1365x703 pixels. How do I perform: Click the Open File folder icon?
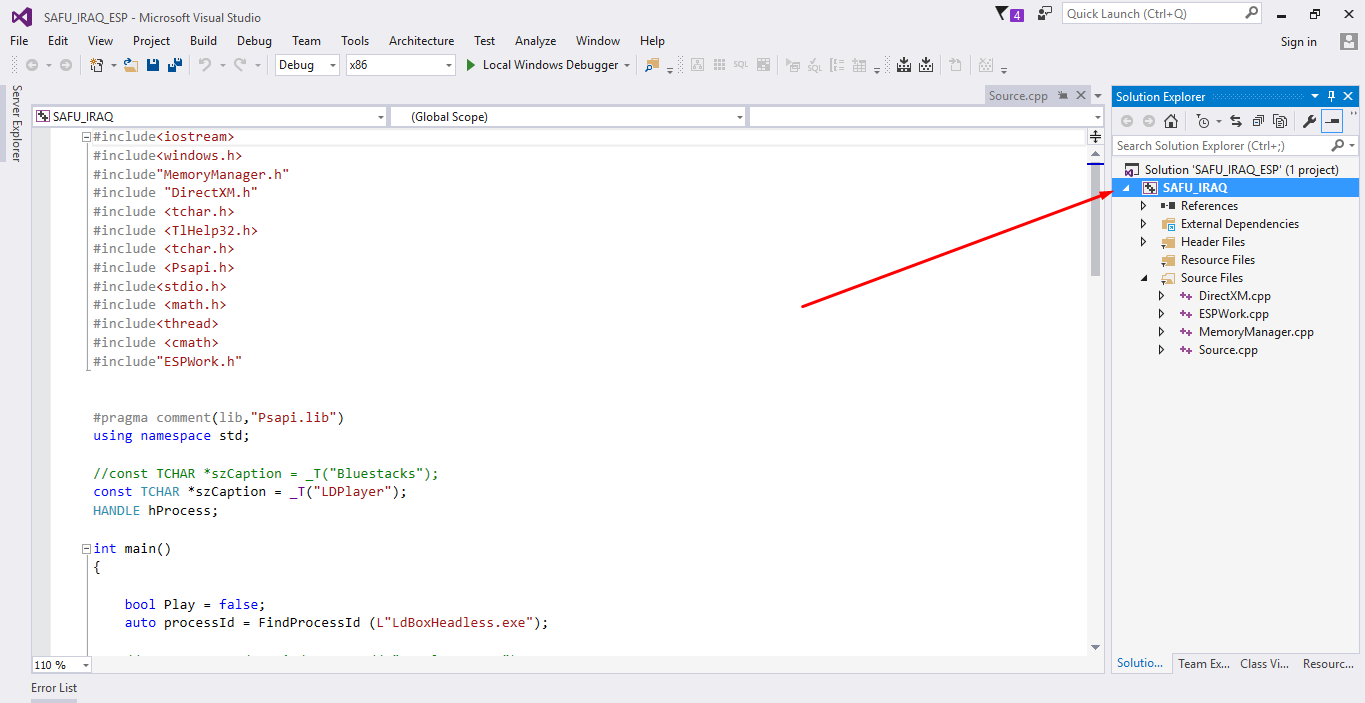point(130,65)
